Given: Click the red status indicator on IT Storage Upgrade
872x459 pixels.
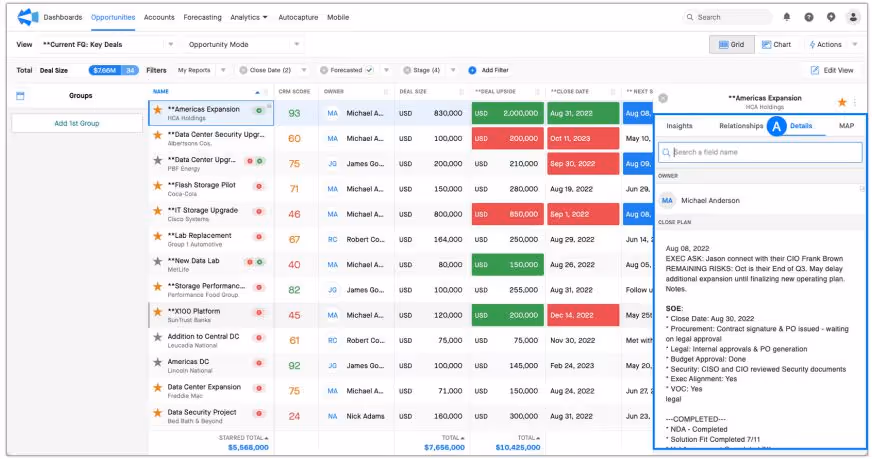Looking at the screenshot, I should [x=259, y=211].
